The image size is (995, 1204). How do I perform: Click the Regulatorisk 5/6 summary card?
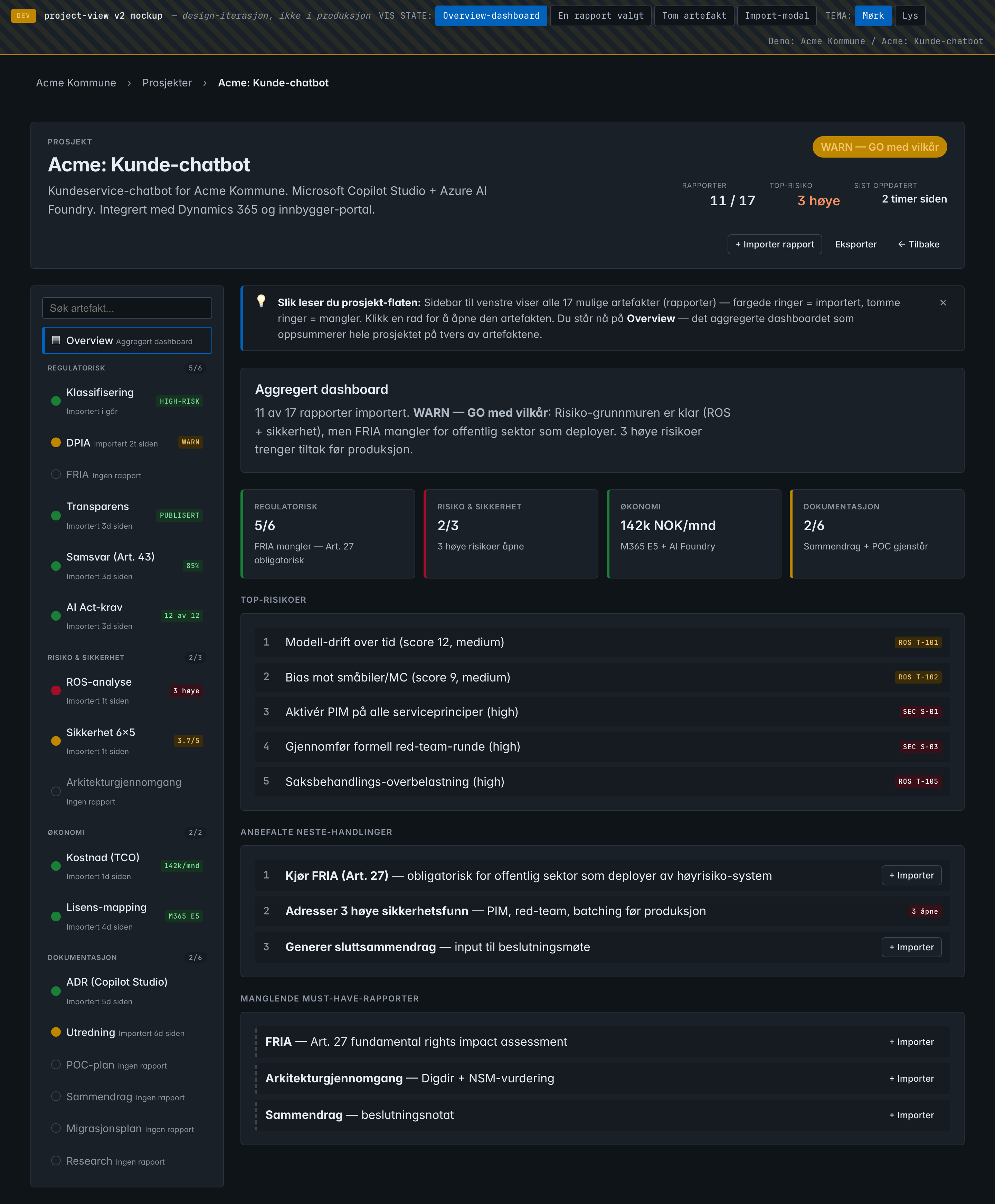(328, 534)
